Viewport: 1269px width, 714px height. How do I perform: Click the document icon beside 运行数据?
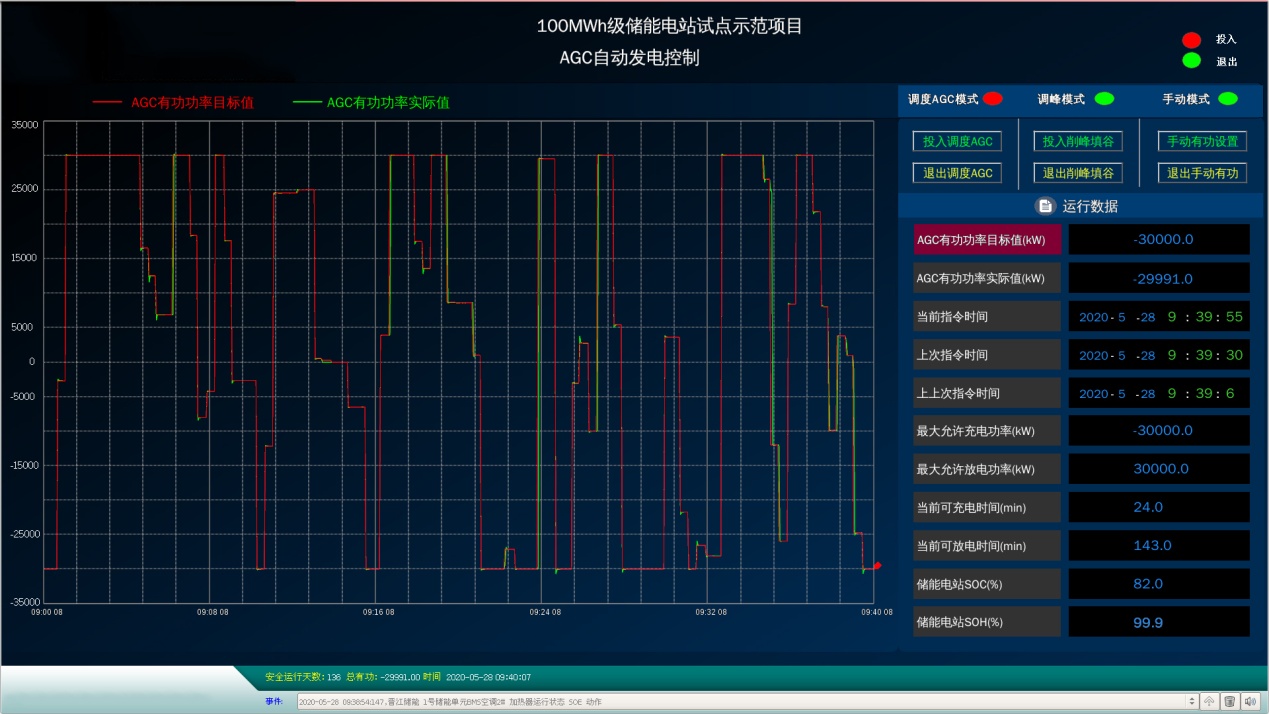click(x=1045, y=206)
